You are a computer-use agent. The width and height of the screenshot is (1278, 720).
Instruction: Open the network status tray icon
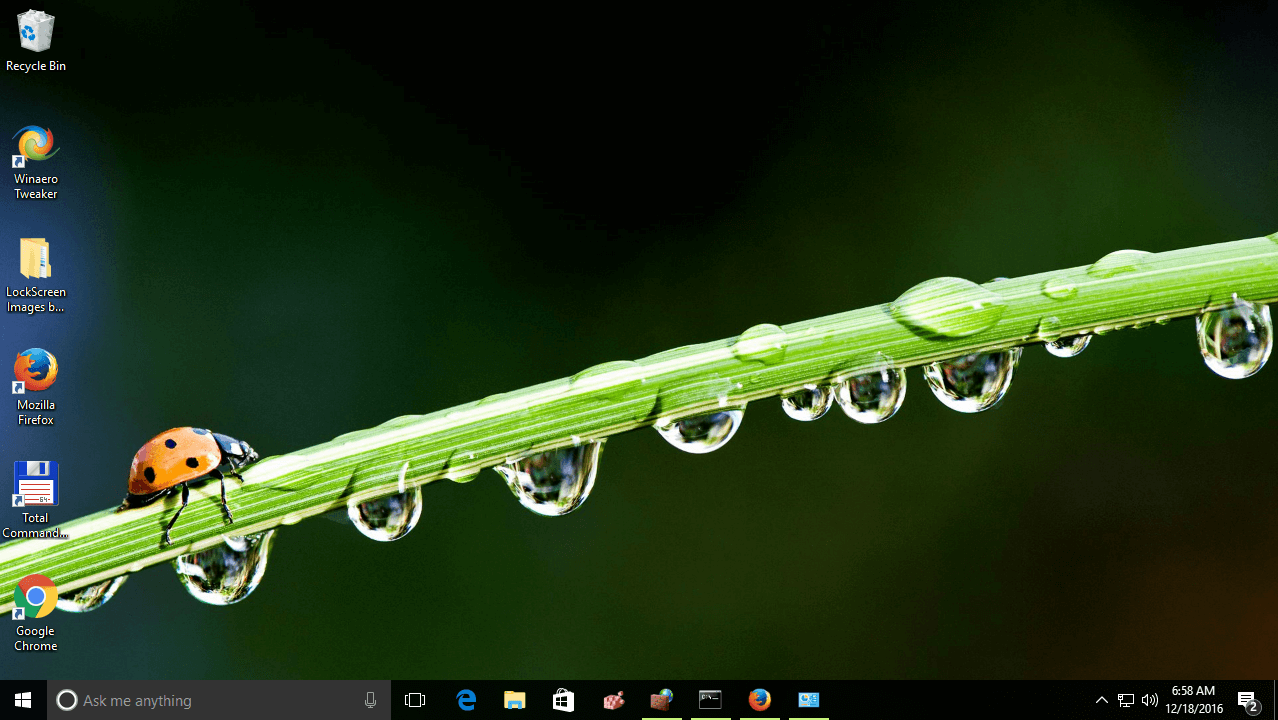[1126, 700]
